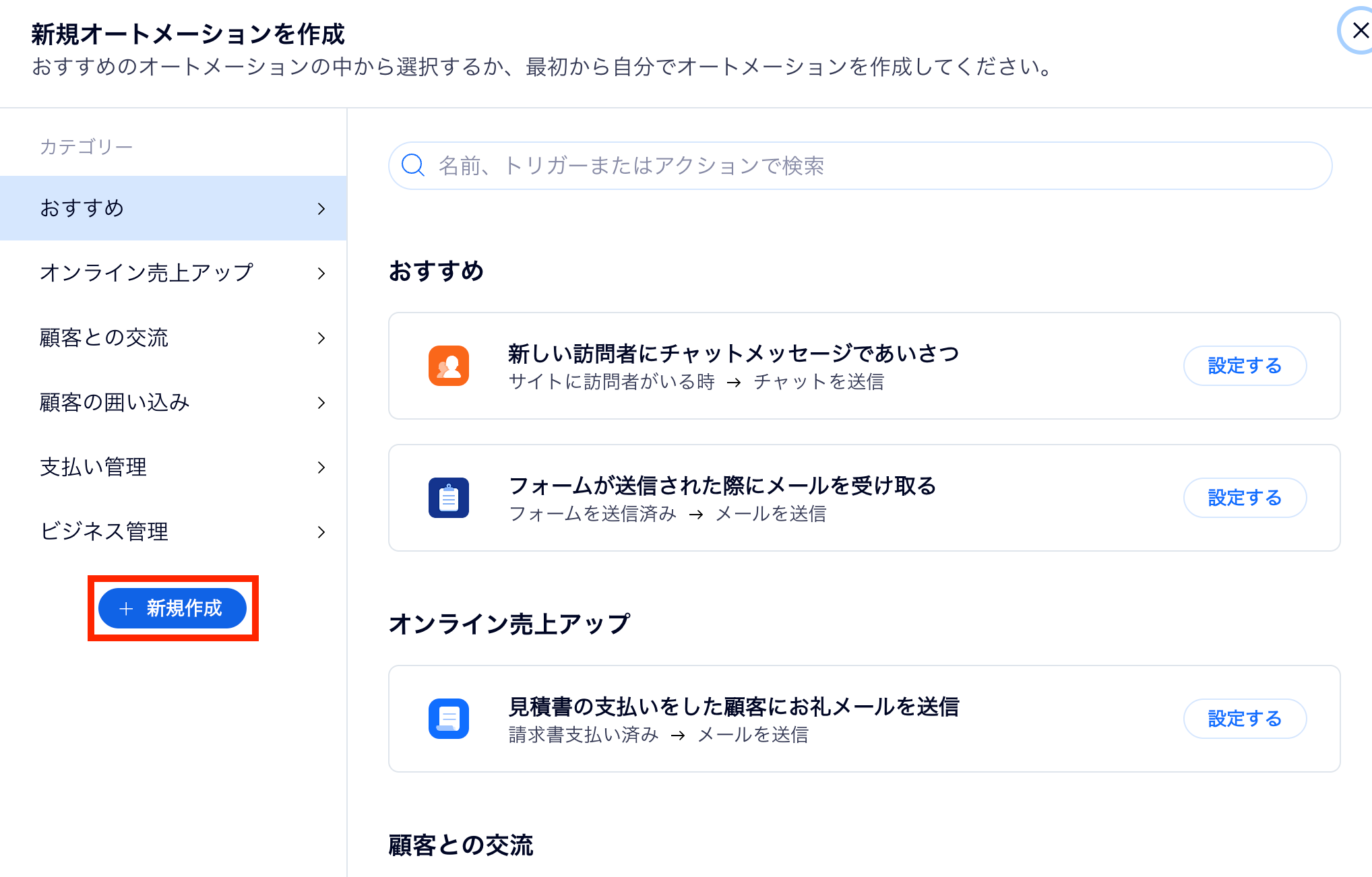1372x877 pixels.
Task: Expand chevron next to おすすめ category
Action: (321, 209)
